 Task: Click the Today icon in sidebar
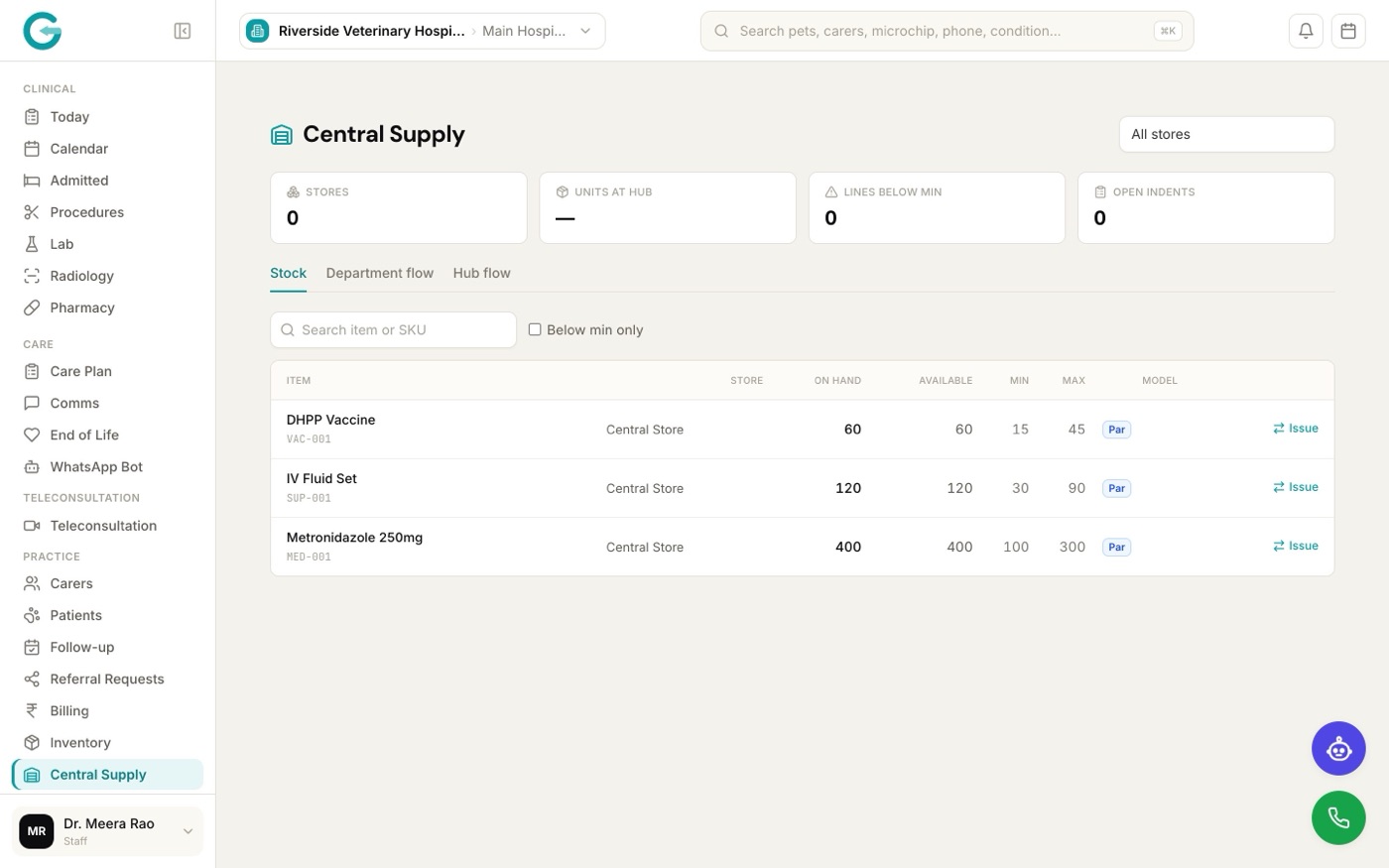tap(32, 117)
